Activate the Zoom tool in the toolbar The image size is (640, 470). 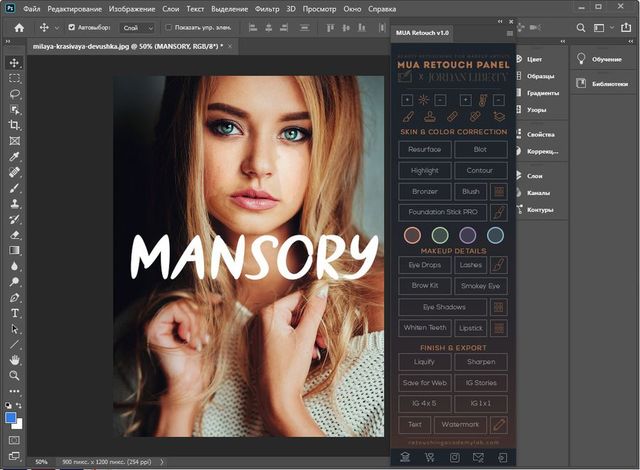click(14, 375)
